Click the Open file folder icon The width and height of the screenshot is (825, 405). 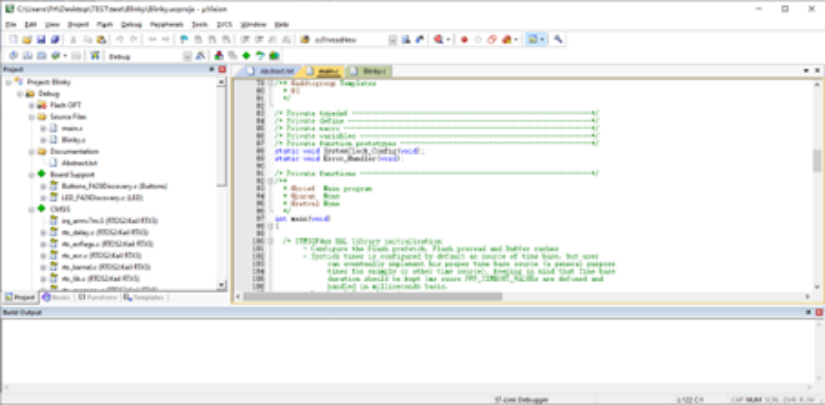click(27, 39)
